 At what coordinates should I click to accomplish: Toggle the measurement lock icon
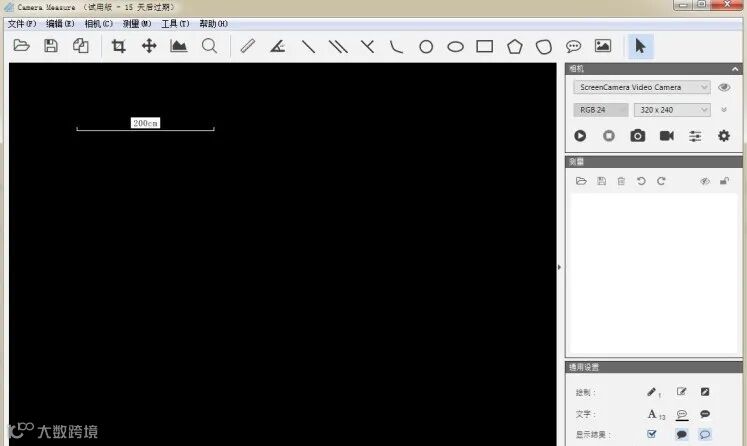[x=724, y=181]
